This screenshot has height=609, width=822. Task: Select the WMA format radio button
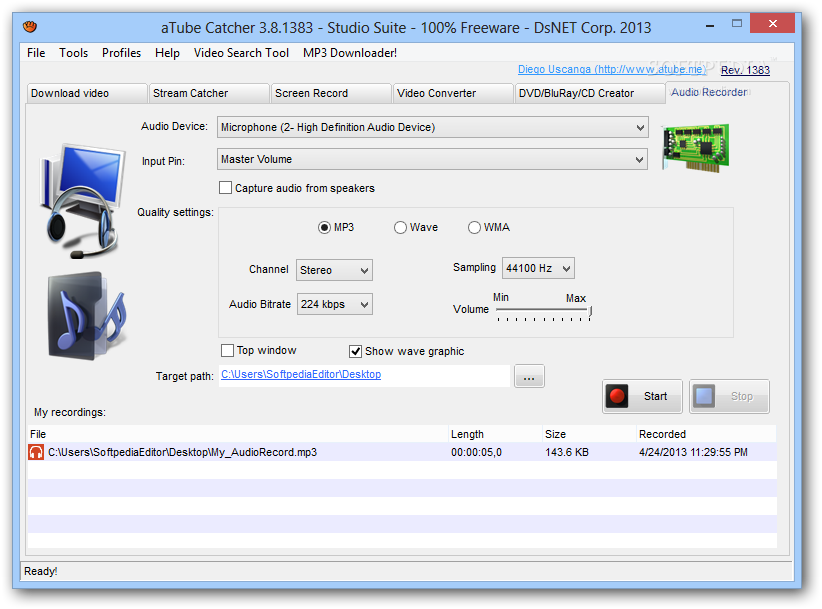point(474,227)
